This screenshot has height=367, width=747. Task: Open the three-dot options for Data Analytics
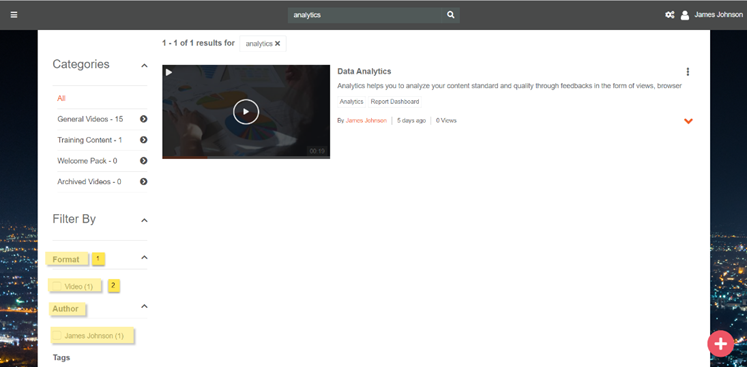(x=687, y=71)
